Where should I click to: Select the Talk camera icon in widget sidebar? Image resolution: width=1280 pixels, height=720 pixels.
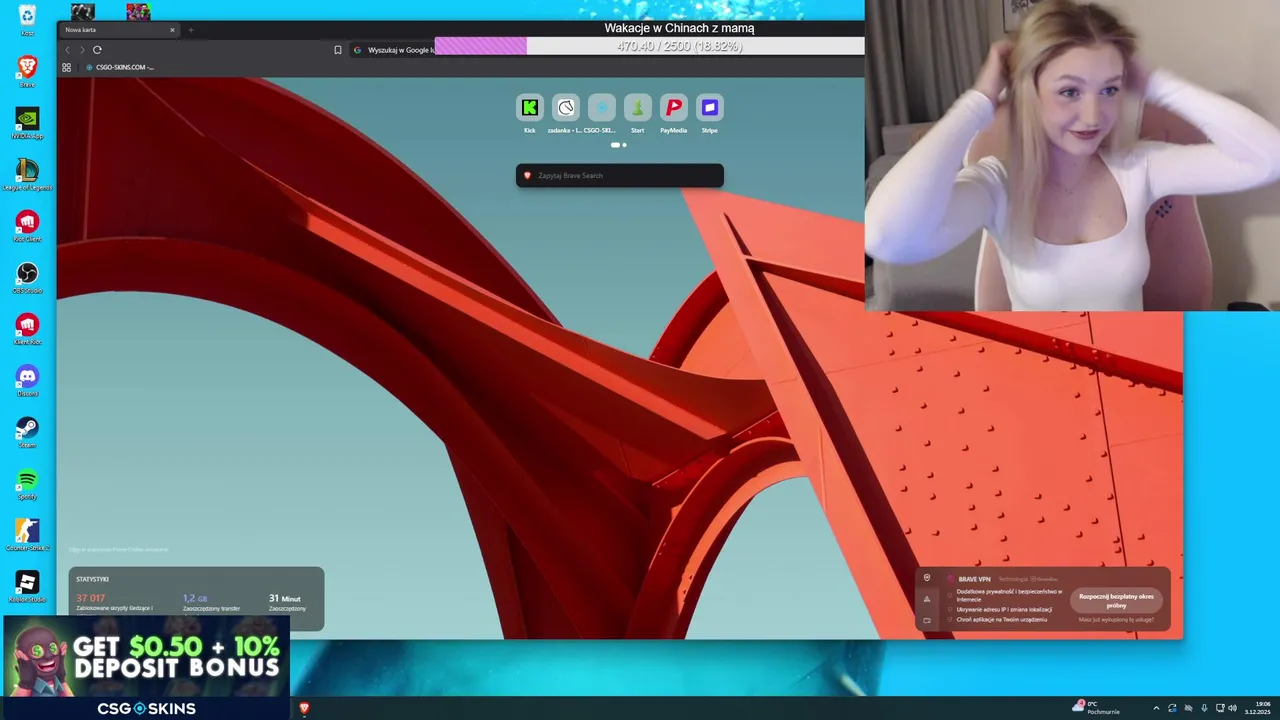(927, 620)
